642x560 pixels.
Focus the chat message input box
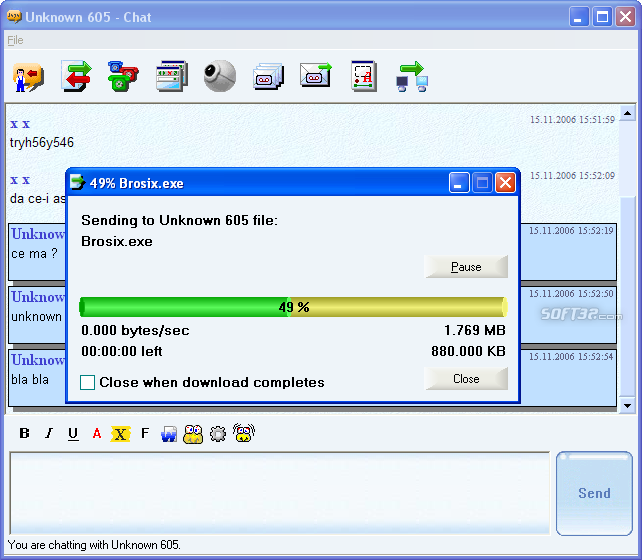[280, 493]
